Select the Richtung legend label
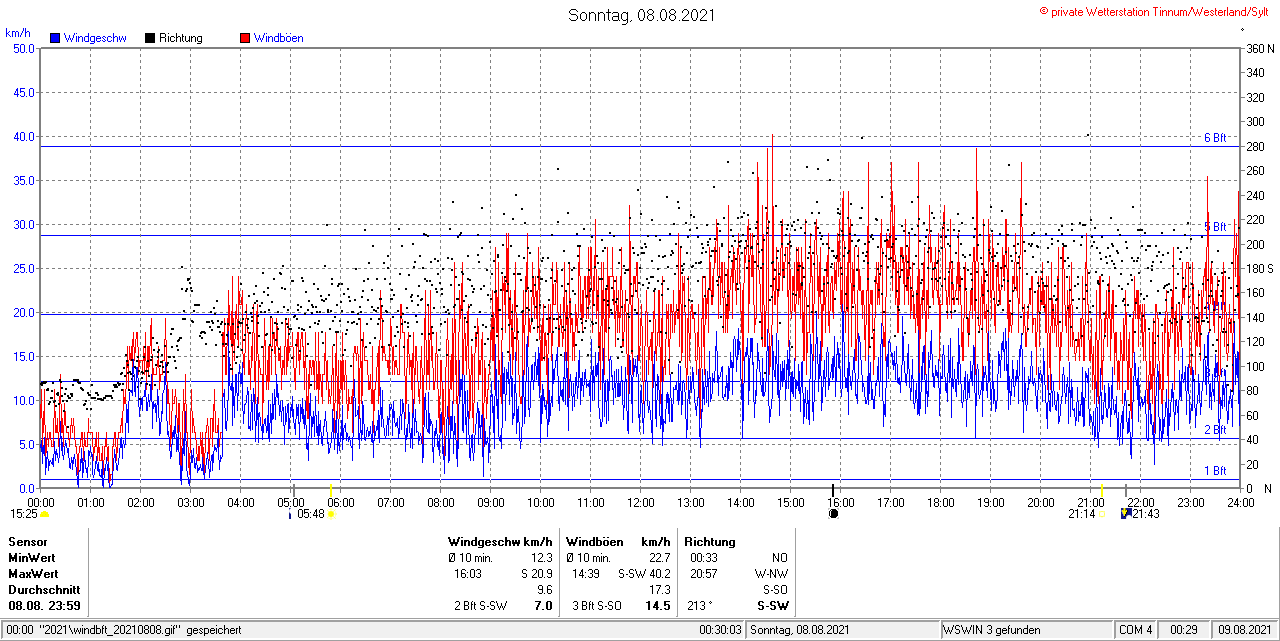The height and width of the screenshot is (641, 1280). click(181, 38)
